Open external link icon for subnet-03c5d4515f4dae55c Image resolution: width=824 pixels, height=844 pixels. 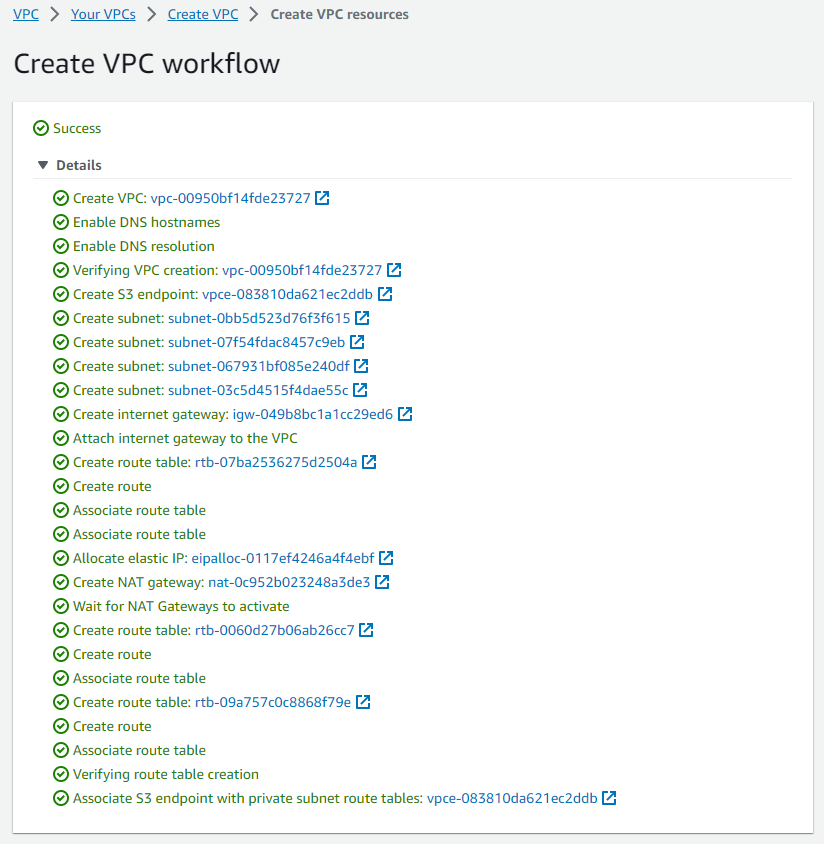360,390
